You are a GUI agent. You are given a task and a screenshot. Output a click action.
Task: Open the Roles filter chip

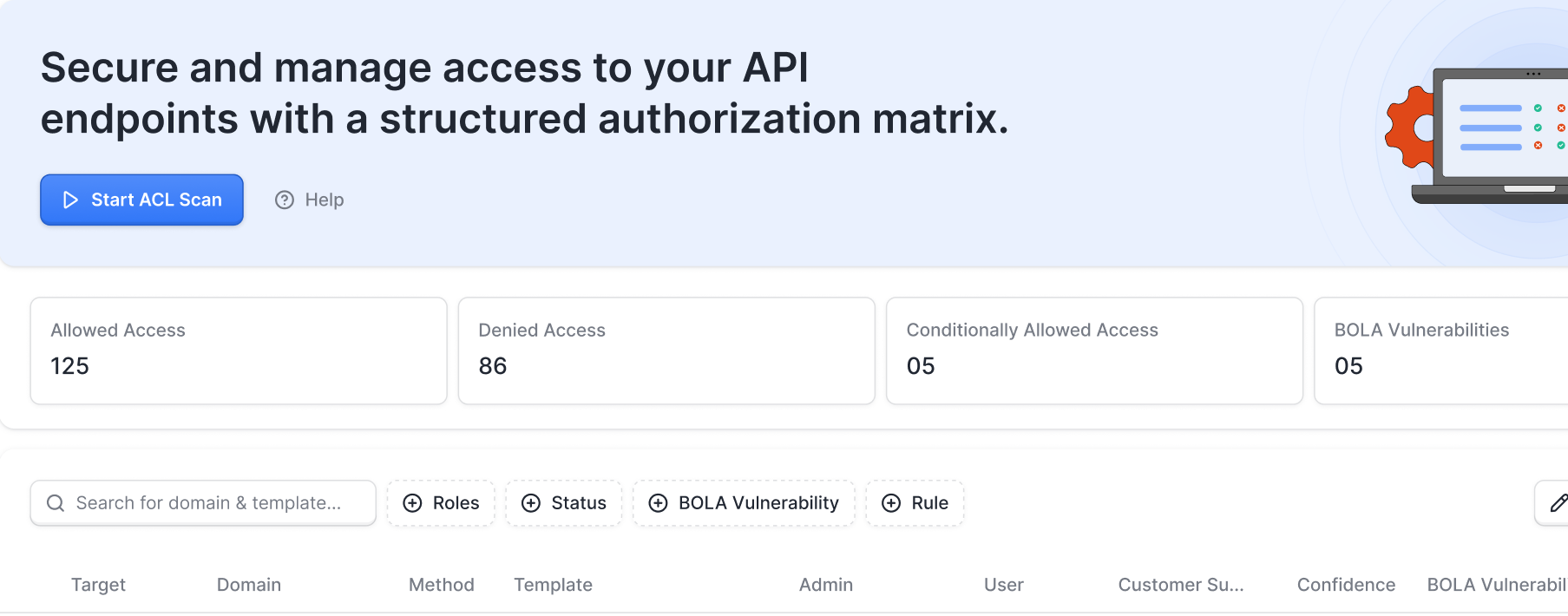[441, 502]
